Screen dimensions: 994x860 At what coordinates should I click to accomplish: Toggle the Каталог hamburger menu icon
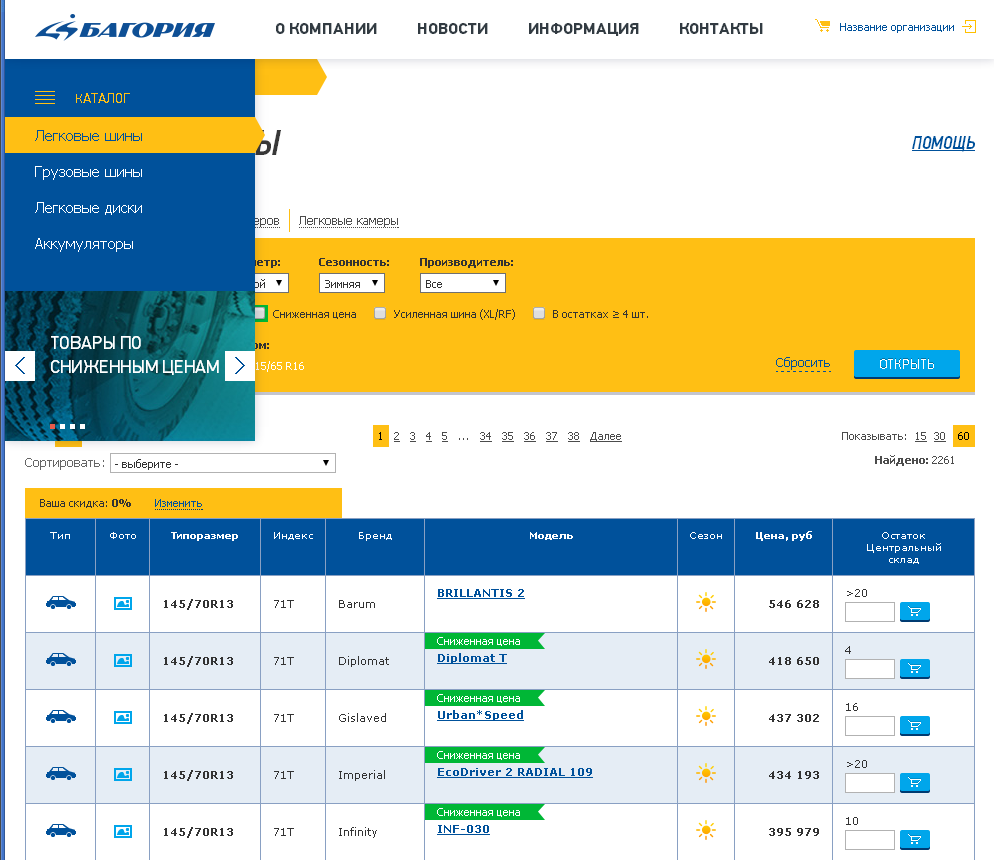pos(45,98)
